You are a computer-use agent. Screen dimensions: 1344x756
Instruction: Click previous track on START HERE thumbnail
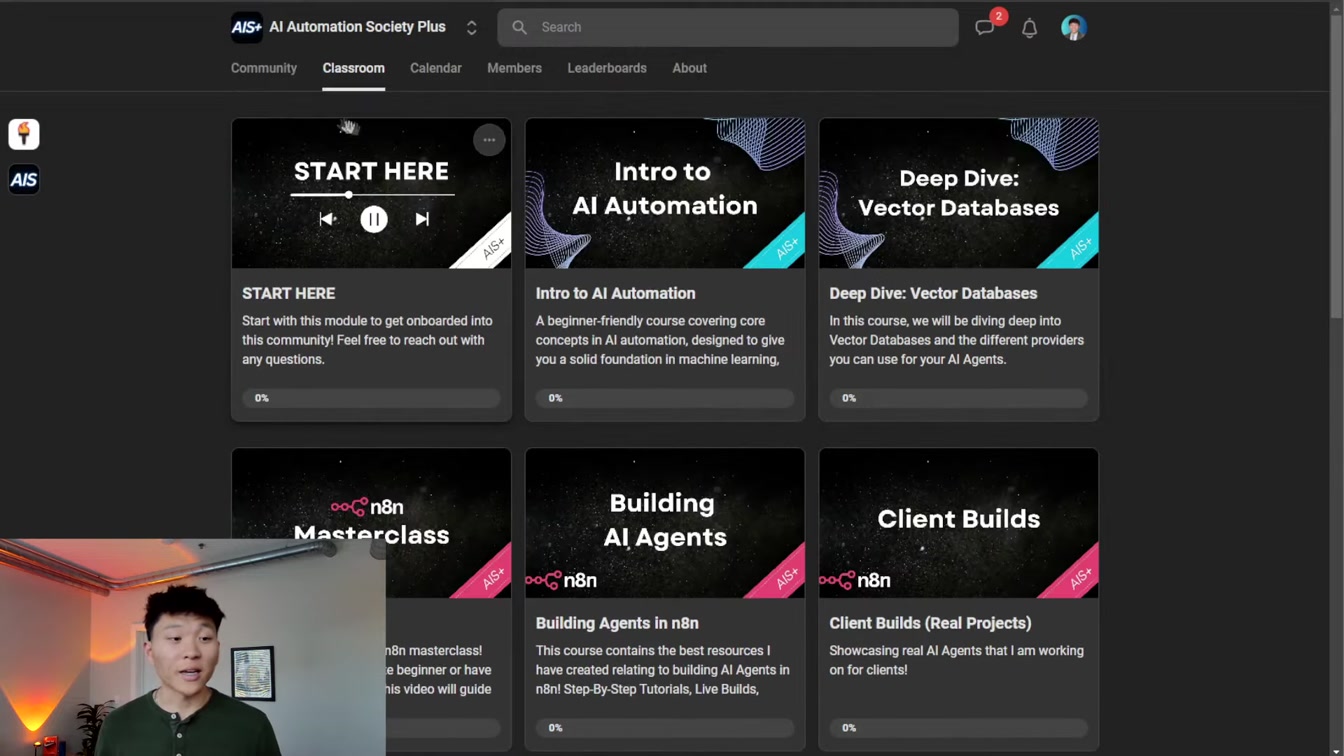pos(327,219)
